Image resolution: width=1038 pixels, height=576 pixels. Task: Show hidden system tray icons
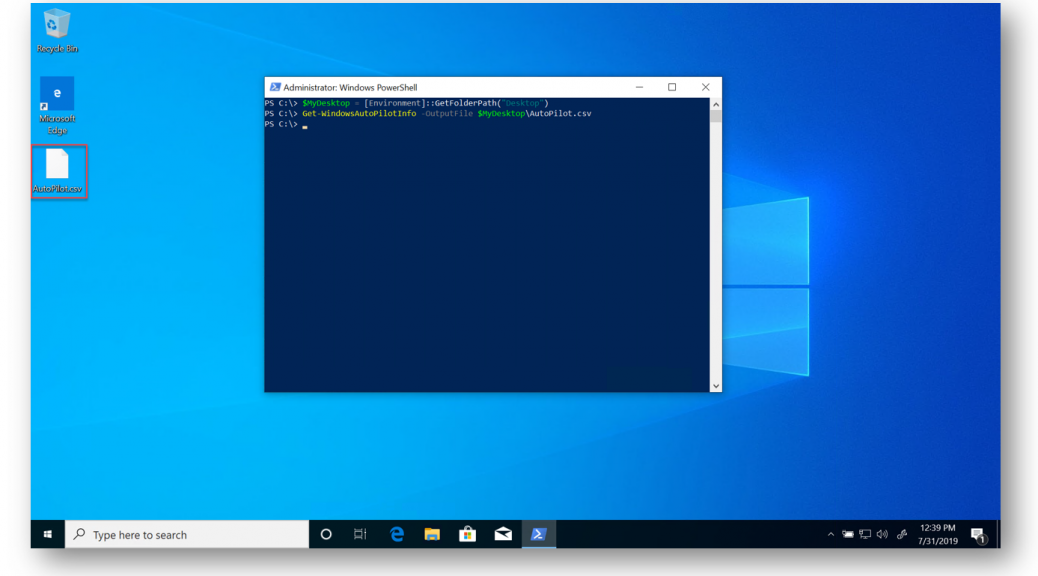coord(831,534)
